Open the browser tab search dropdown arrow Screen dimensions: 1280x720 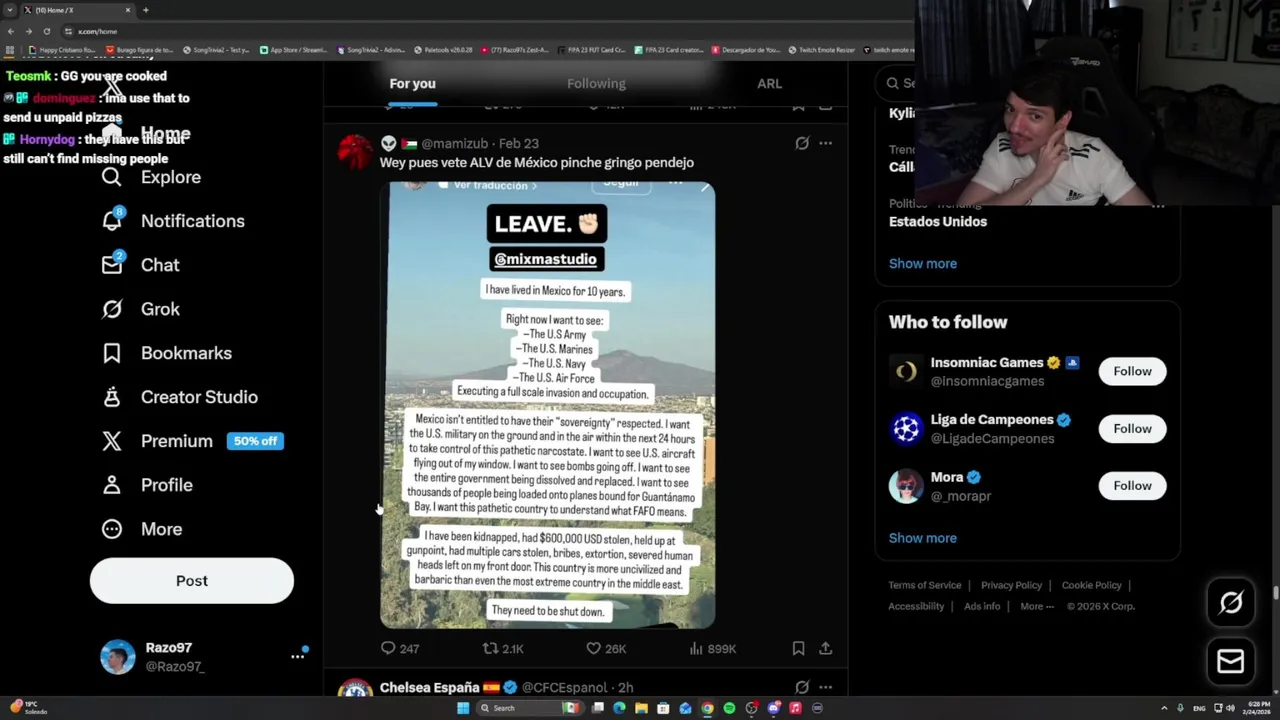point(10,10)
